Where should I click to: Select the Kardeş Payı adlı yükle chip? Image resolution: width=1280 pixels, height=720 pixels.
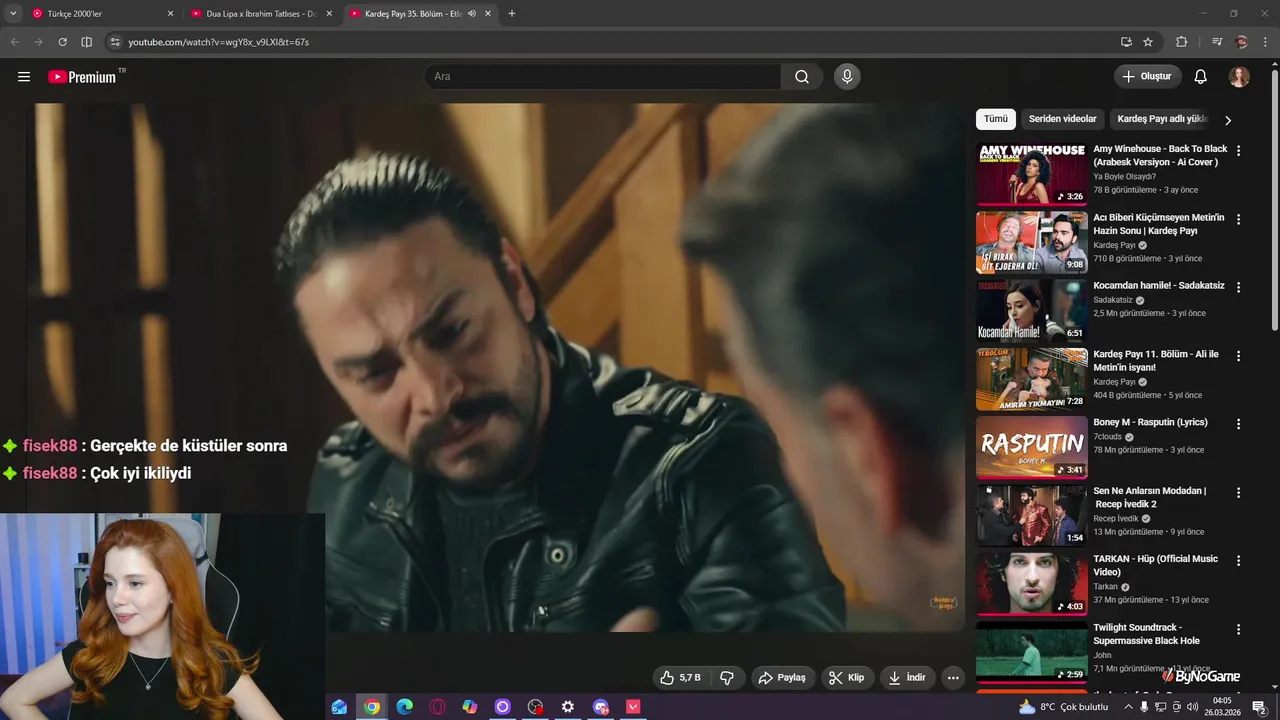[1162, 119]
